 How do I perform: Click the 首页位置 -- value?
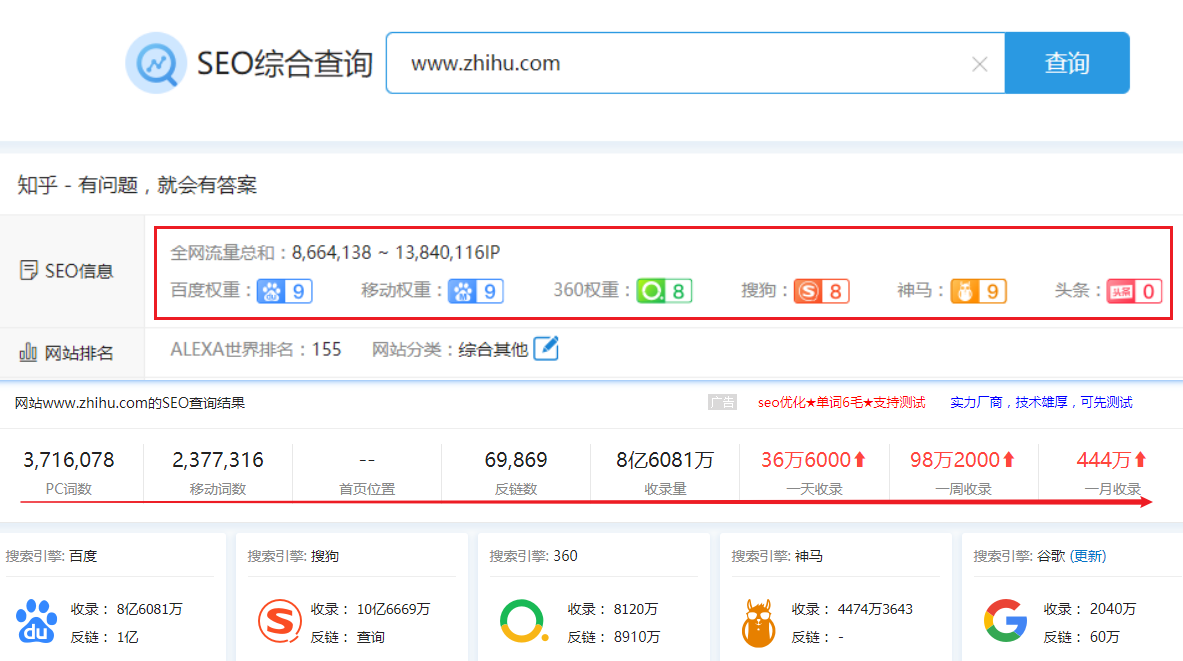coord(367,460)
